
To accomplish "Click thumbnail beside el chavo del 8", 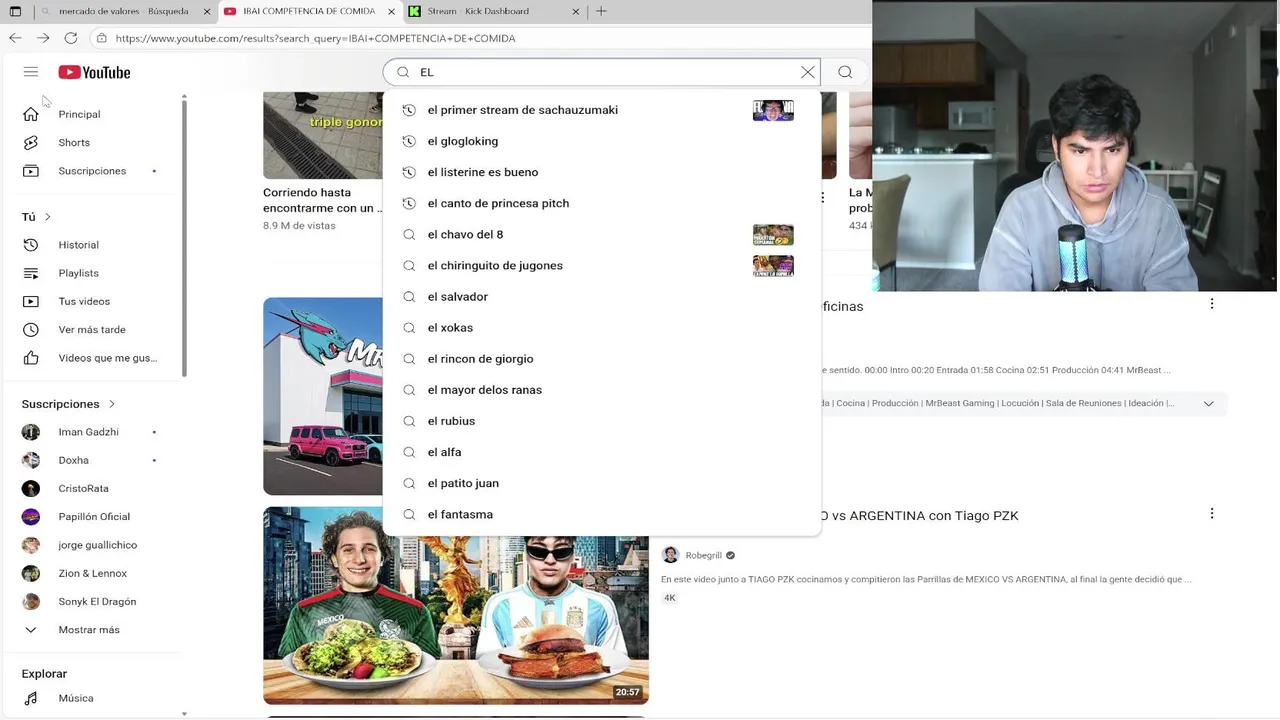I will click(x=773, y=234).
